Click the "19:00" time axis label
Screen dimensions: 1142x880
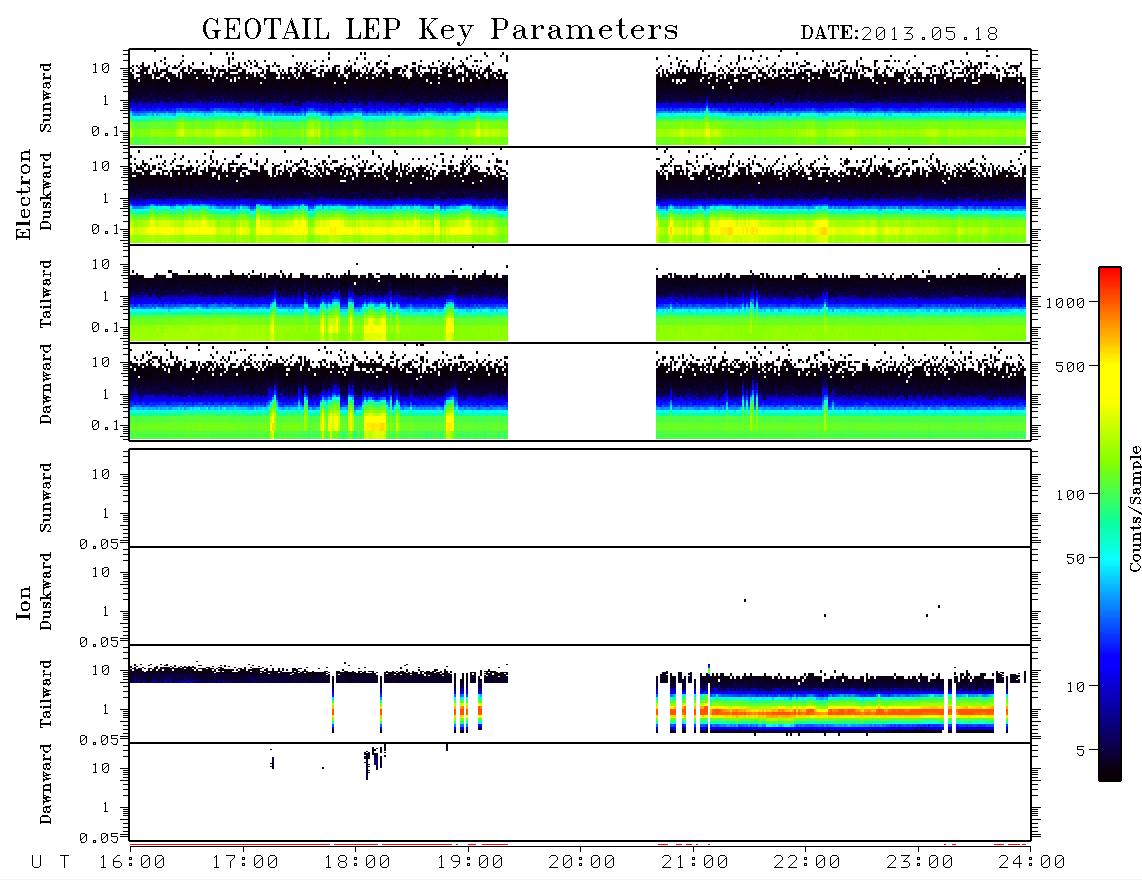pyautogui.click(x=470, y=863)
